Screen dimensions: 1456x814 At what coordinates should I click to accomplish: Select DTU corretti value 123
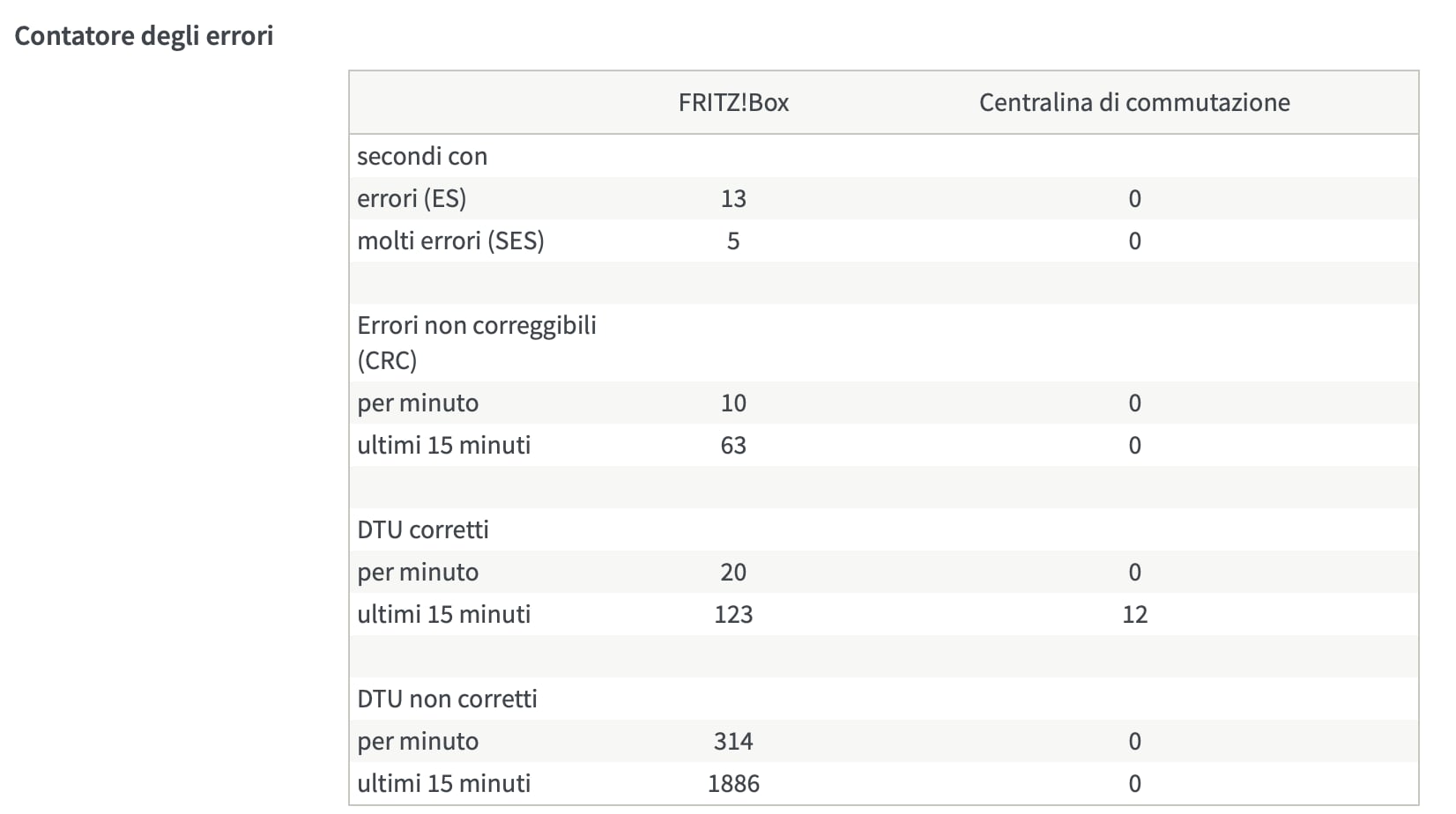pyautogui.click(x=733, y=614)
